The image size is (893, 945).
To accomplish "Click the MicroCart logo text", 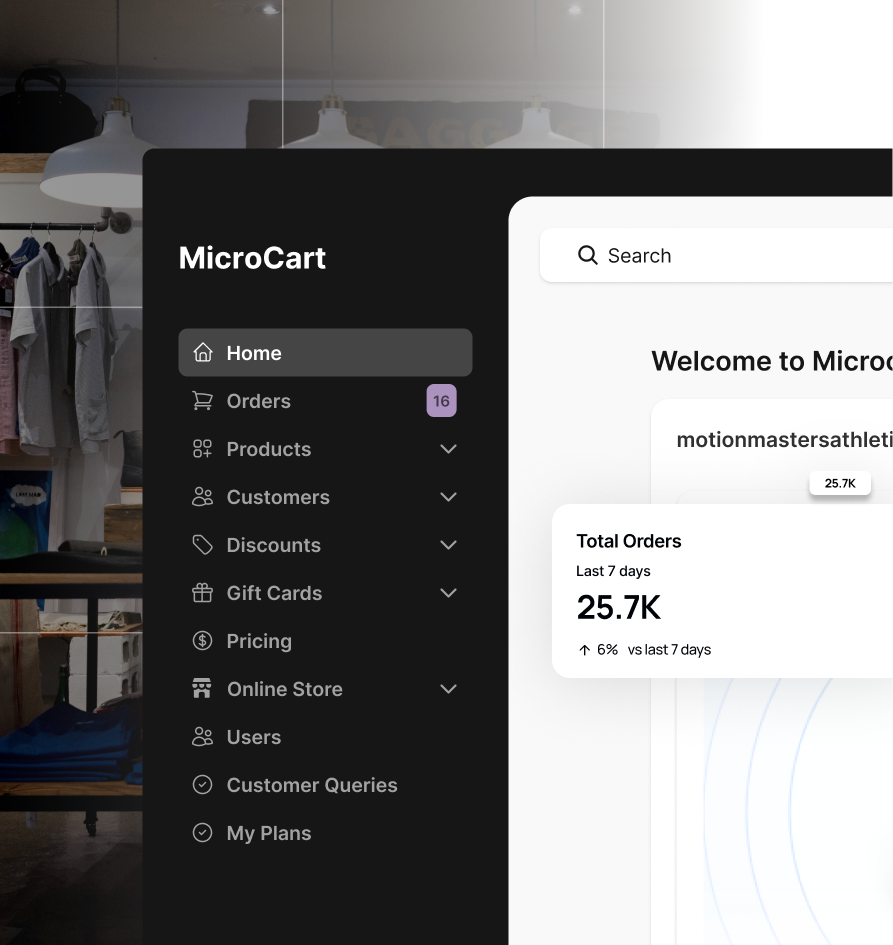I will 252,258.
